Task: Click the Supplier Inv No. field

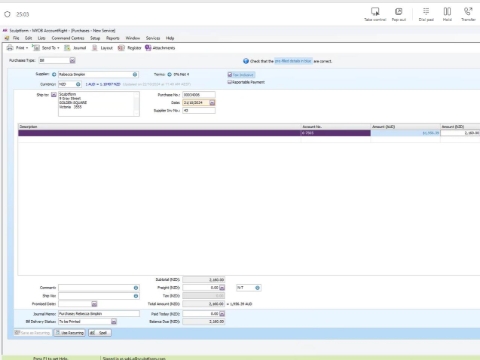Action: tap(199, 110)
